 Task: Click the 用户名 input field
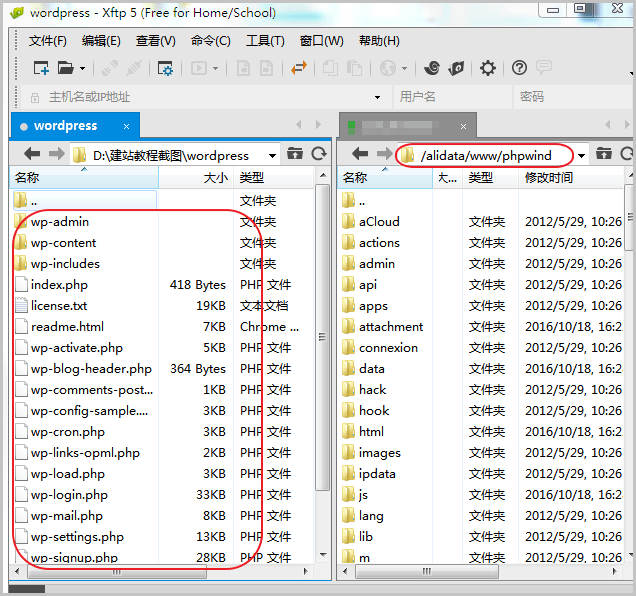click(450, 97)
